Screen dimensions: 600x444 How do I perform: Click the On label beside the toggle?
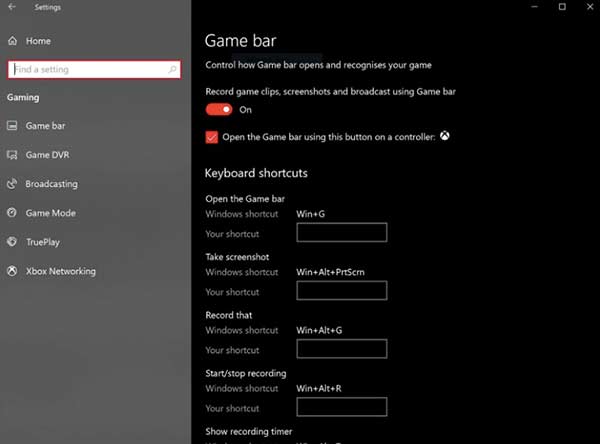point(245,110)
